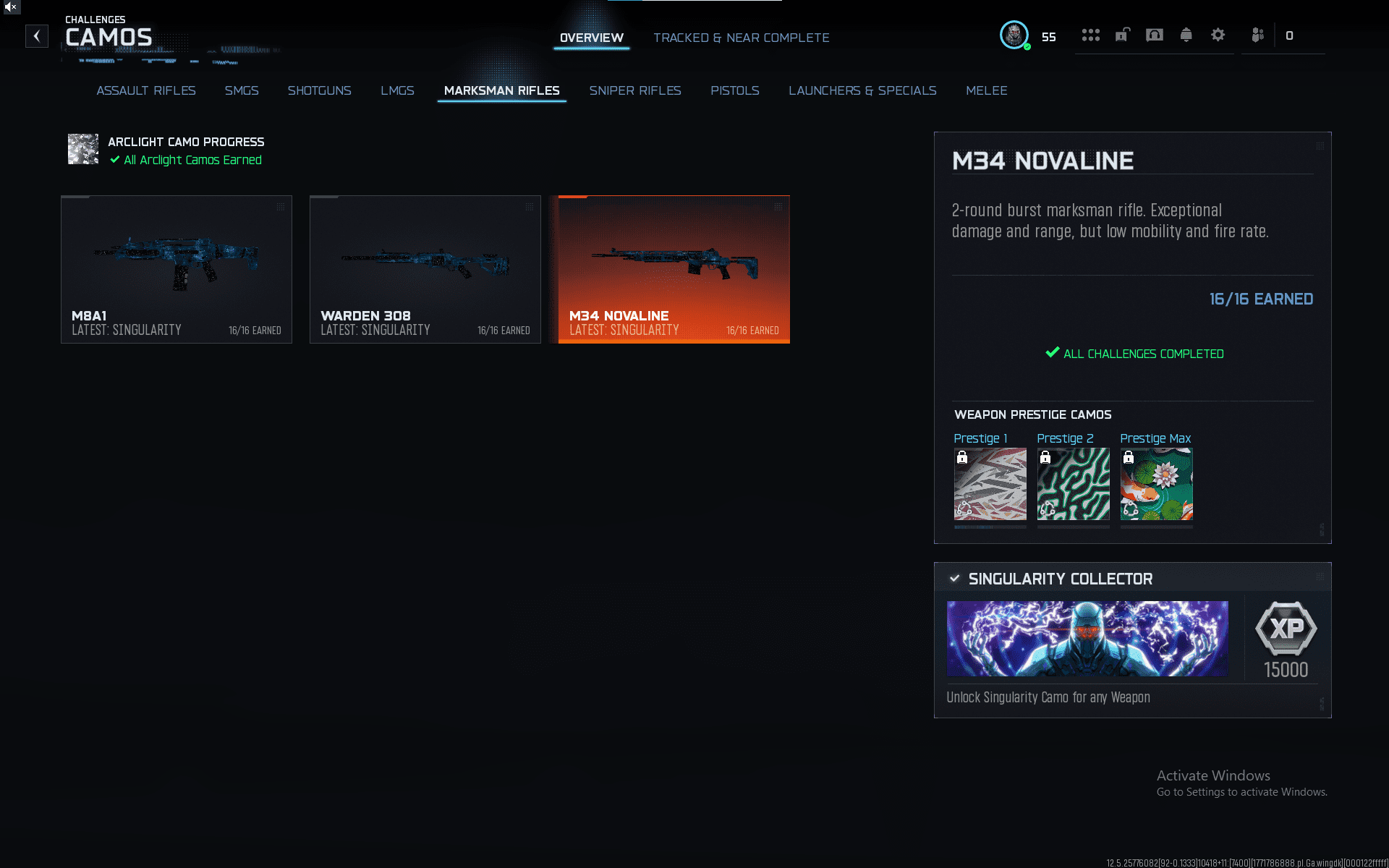1389x868 pixels.
Task: Switch to Tracked & Near Complete tab
Action: point(741,38)
